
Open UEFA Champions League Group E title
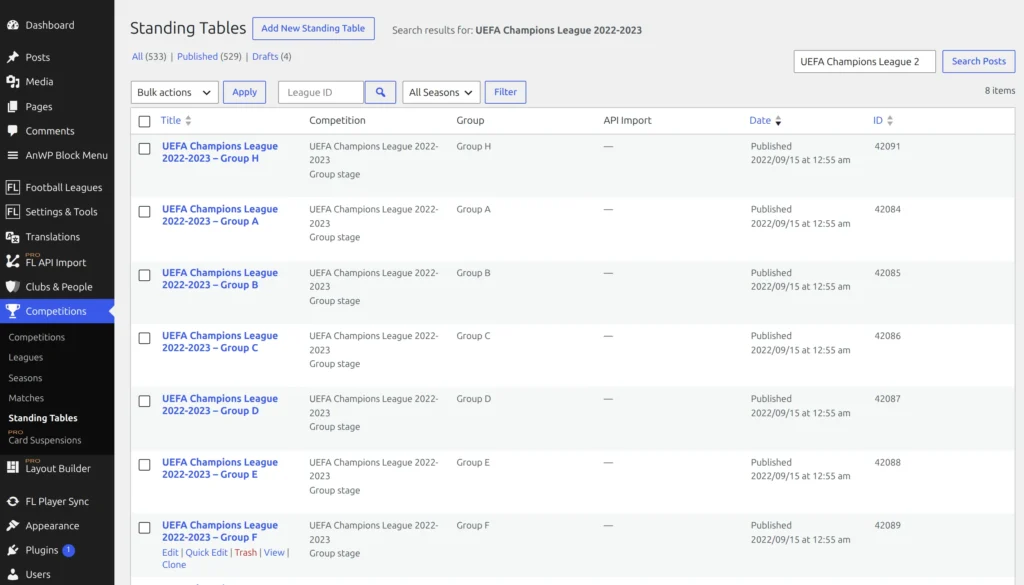click(219, 468)
